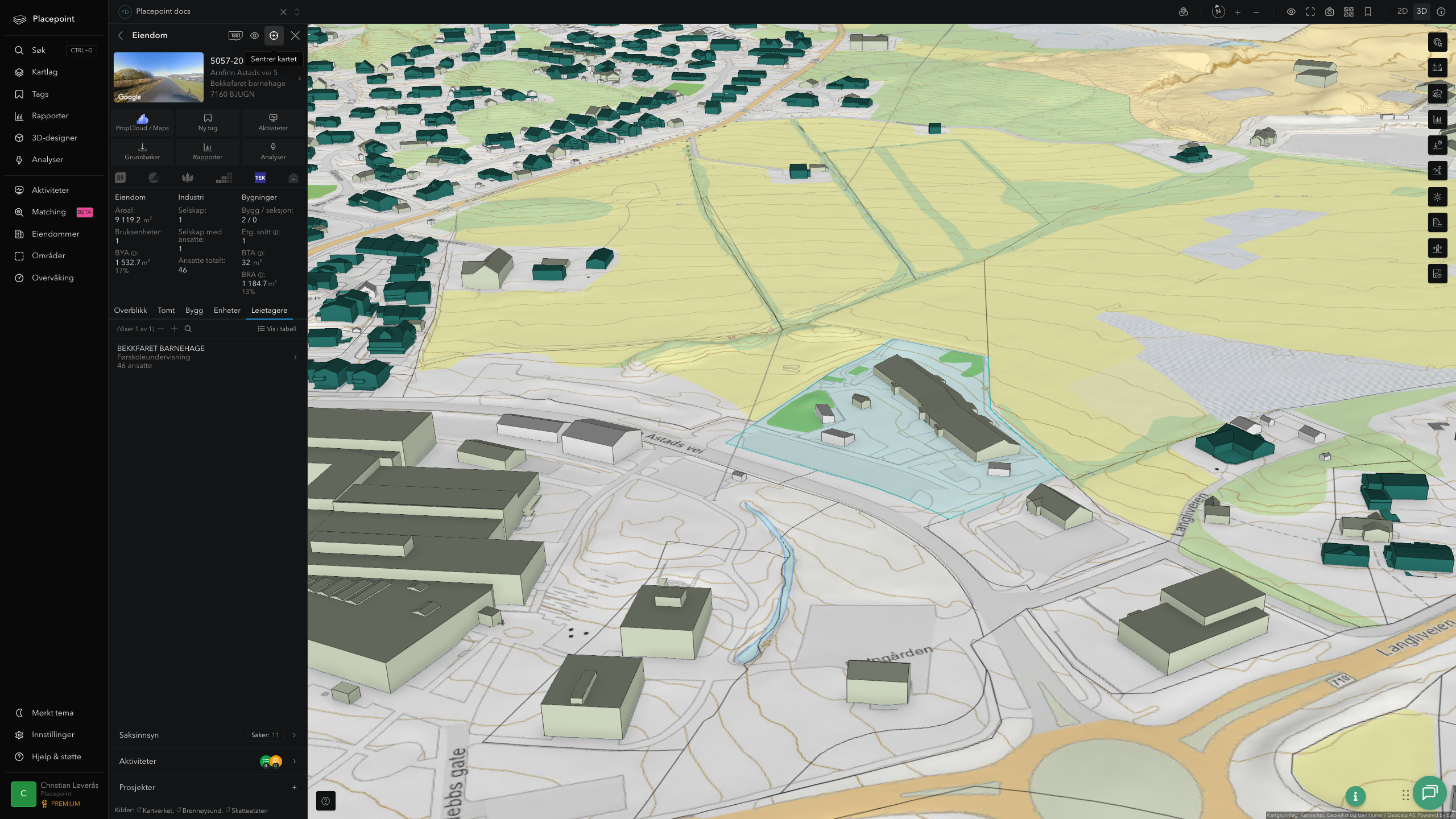This screenshot has height=819, width=1456.
Task: Open map bookmarks from the top bar
Action: [x=1368, y=11]
